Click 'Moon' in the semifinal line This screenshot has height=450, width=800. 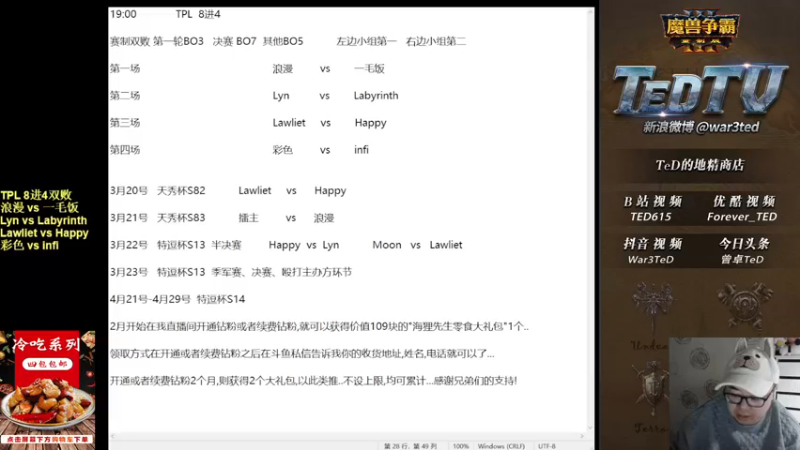point(387,245)
